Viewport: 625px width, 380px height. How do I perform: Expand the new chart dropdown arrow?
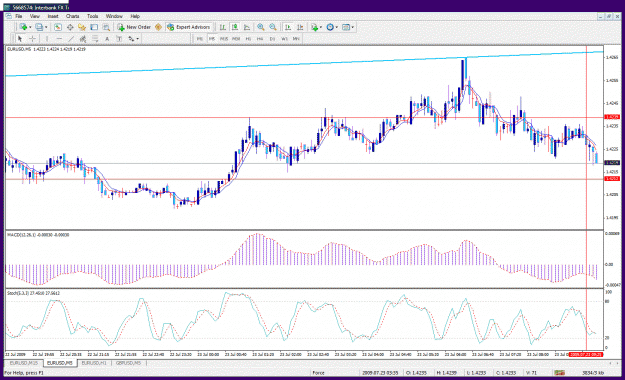[x=30, y=27]
